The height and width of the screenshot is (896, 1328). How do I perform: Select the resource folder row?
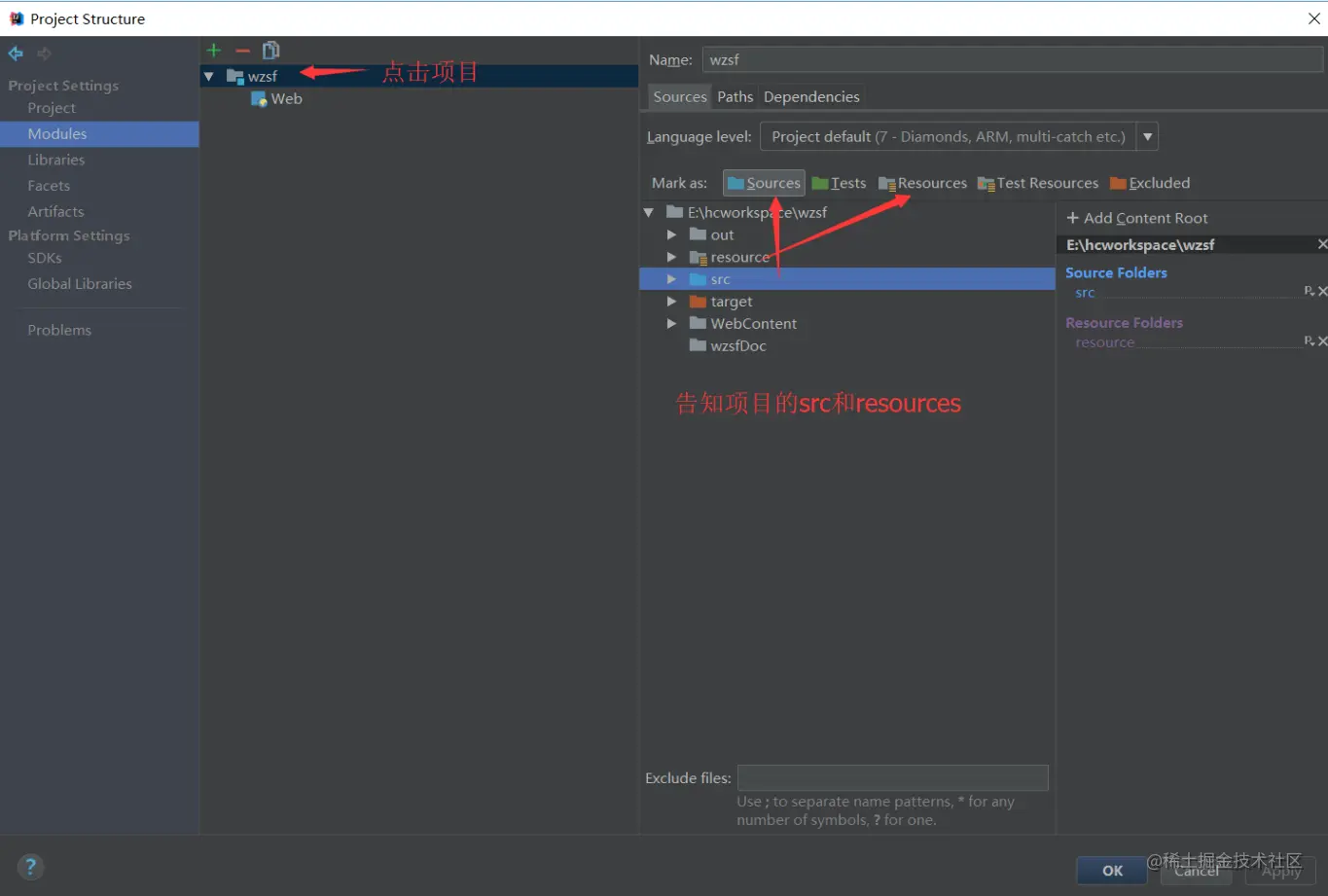[846, 257]
